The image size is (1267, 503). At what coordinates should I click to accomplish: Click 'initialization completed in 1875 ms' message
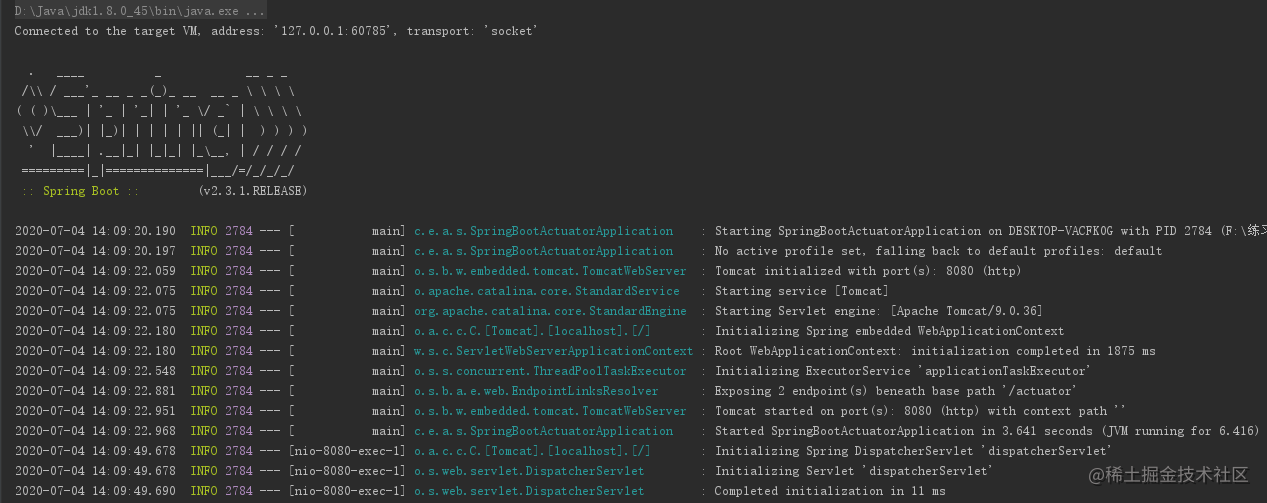click(935, 351)
